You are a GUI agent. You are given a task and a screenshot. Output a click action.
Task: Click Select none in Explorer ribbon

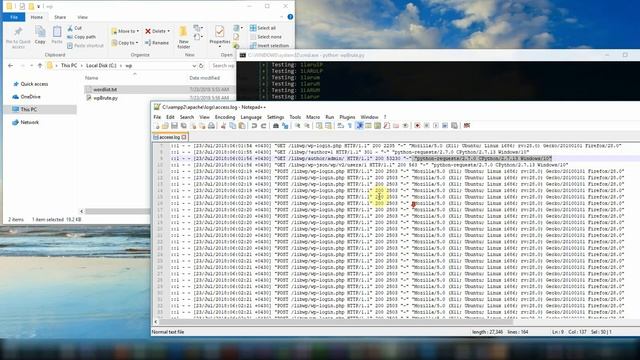[265, 37]
